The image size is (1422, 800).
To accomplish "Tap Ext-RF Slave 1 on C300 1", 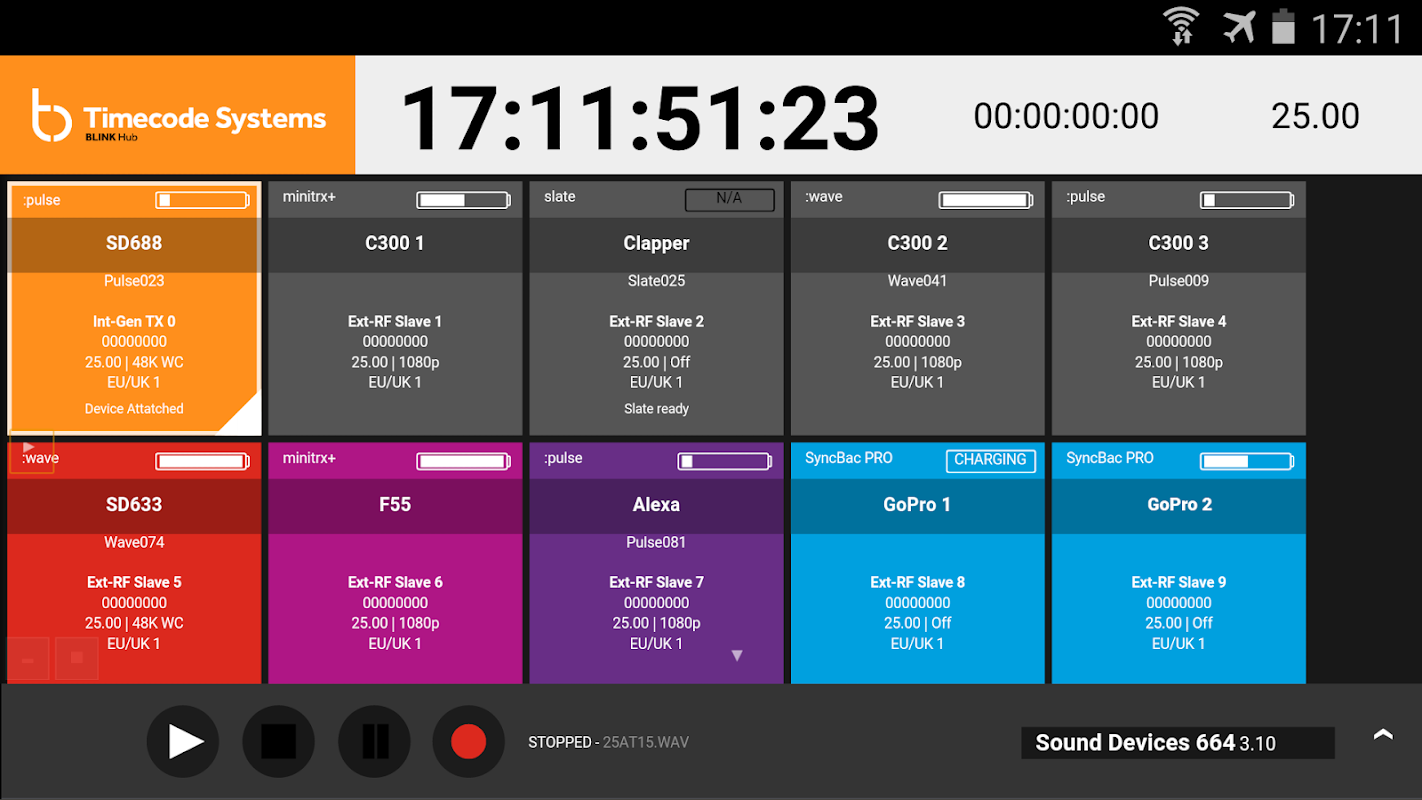I will [395, 321].
